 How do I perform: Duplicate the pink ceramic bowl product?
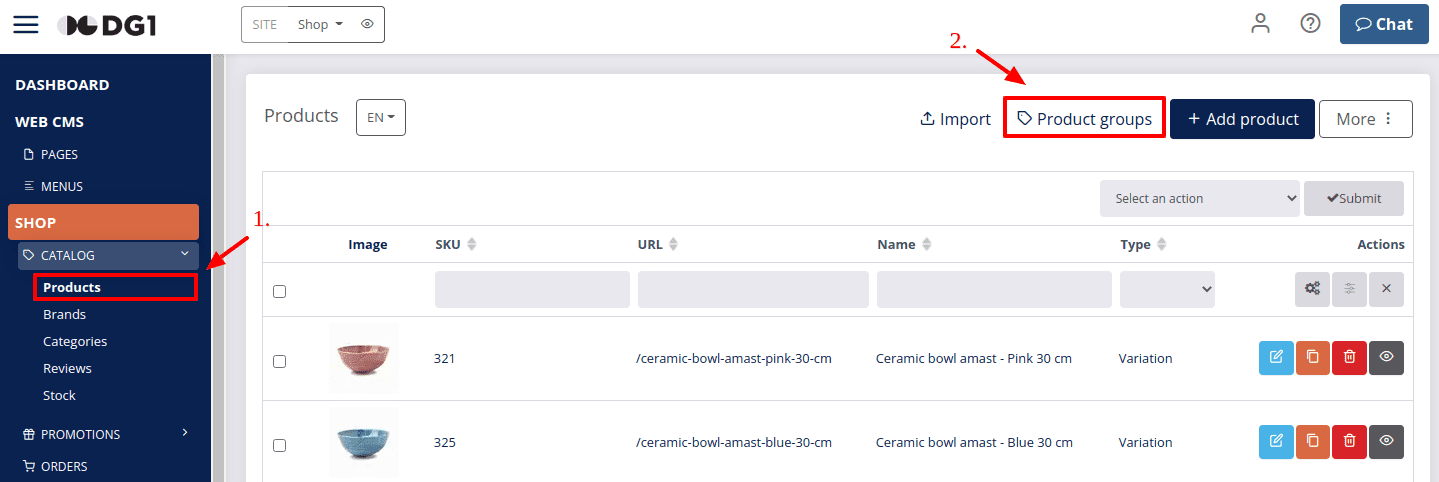pos(1312,357)
